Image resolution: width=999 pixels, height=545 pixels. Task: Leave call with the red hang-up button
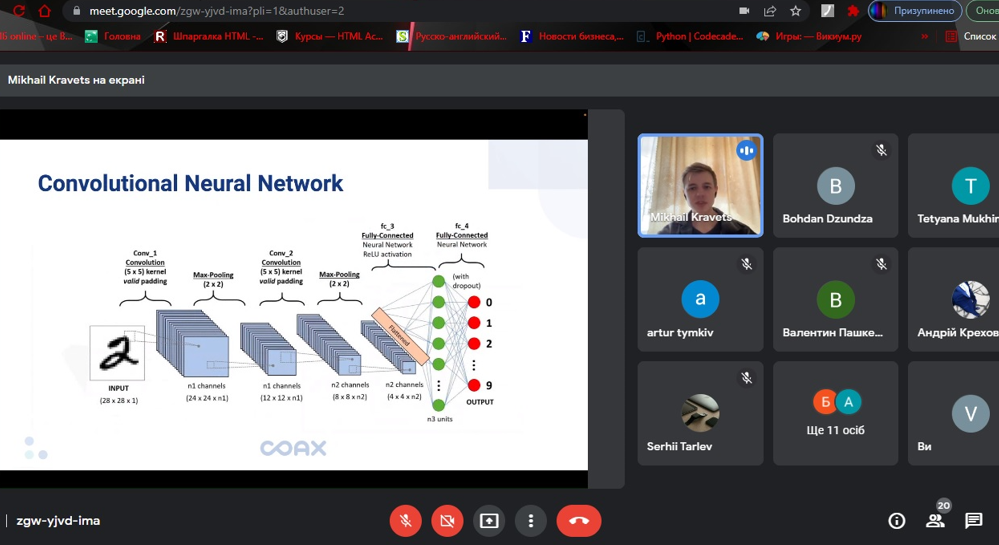pos(578,521)
